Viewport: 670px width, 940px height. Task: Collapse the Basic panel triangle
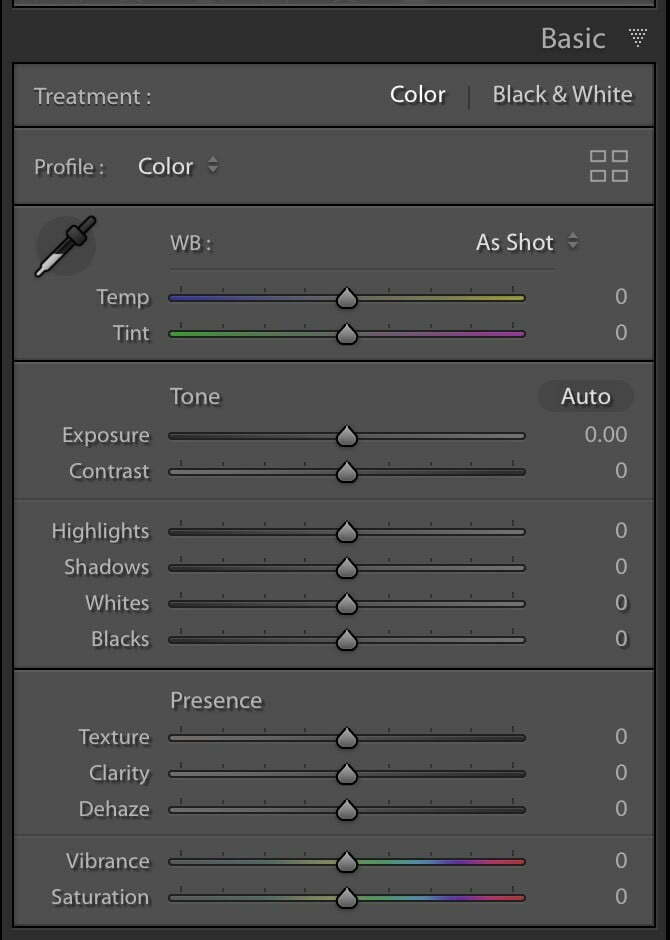(x=638, y=37)
